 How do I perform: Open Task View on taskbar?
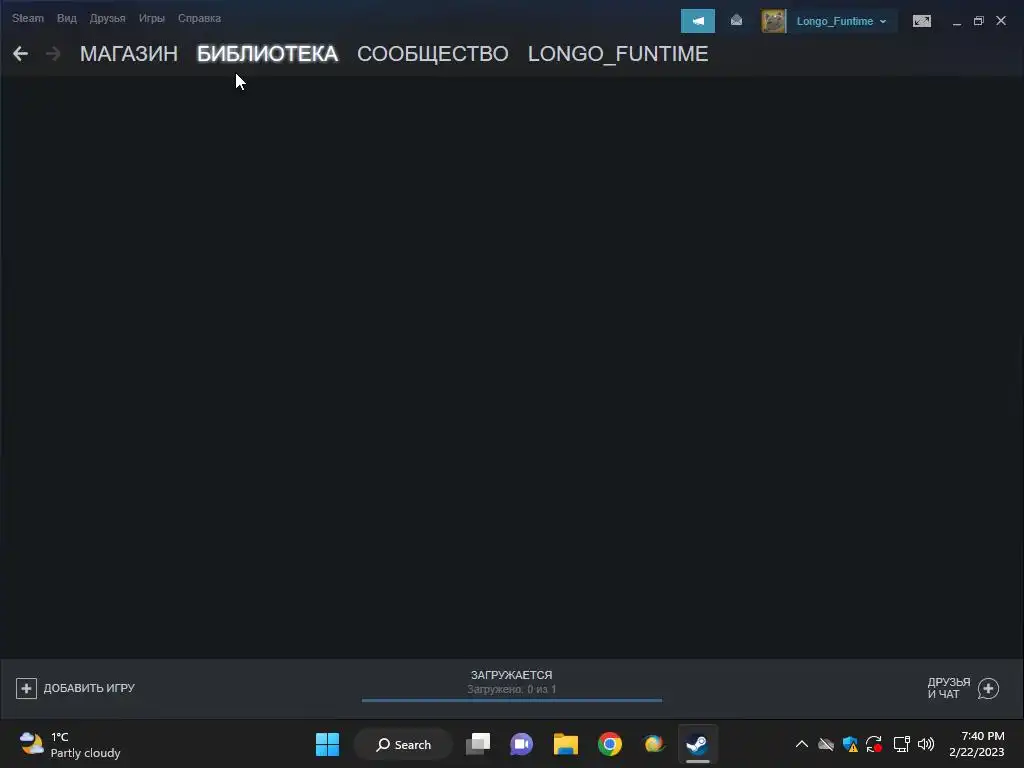point(478,744)
